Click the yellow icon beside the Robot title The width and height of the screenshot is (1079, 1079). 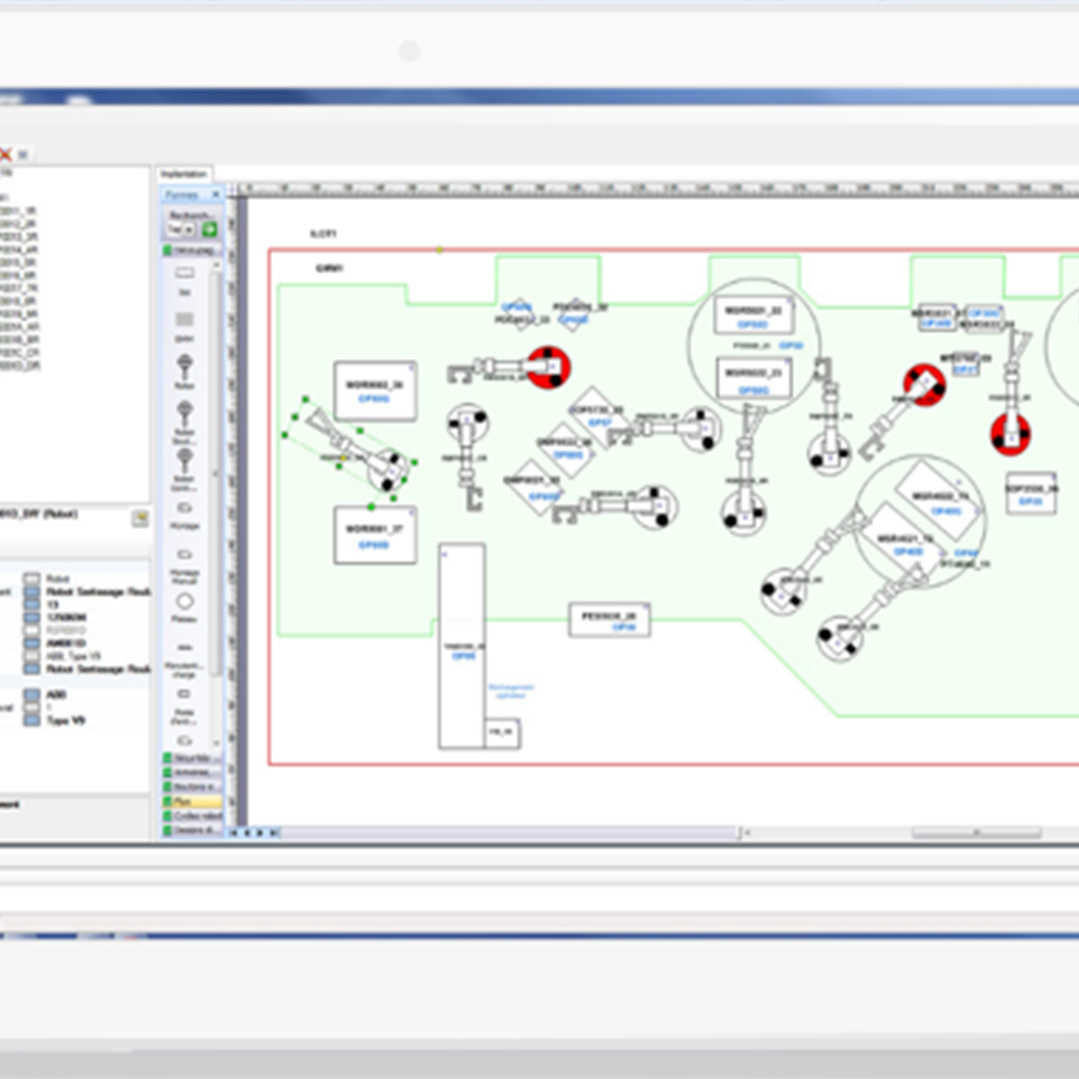click(x=140, y=517)
